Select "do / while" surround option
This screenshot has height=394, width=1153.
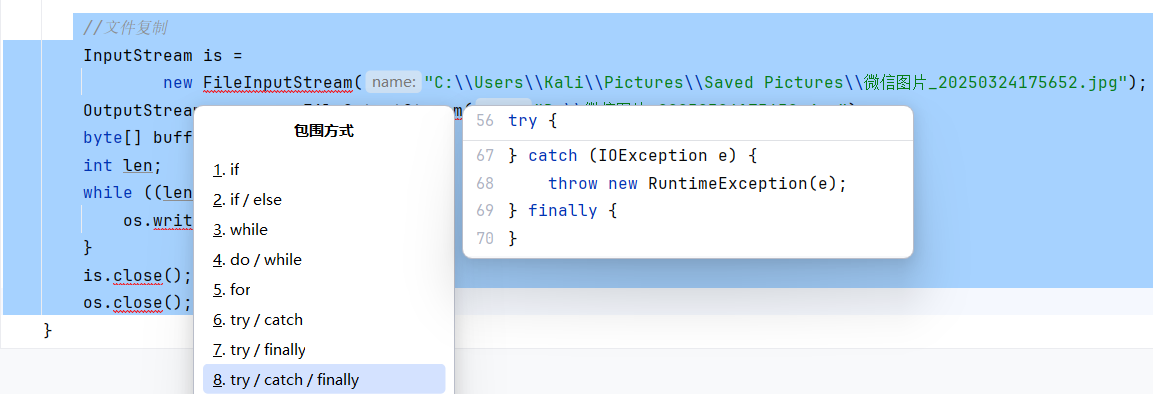(324, 259)
